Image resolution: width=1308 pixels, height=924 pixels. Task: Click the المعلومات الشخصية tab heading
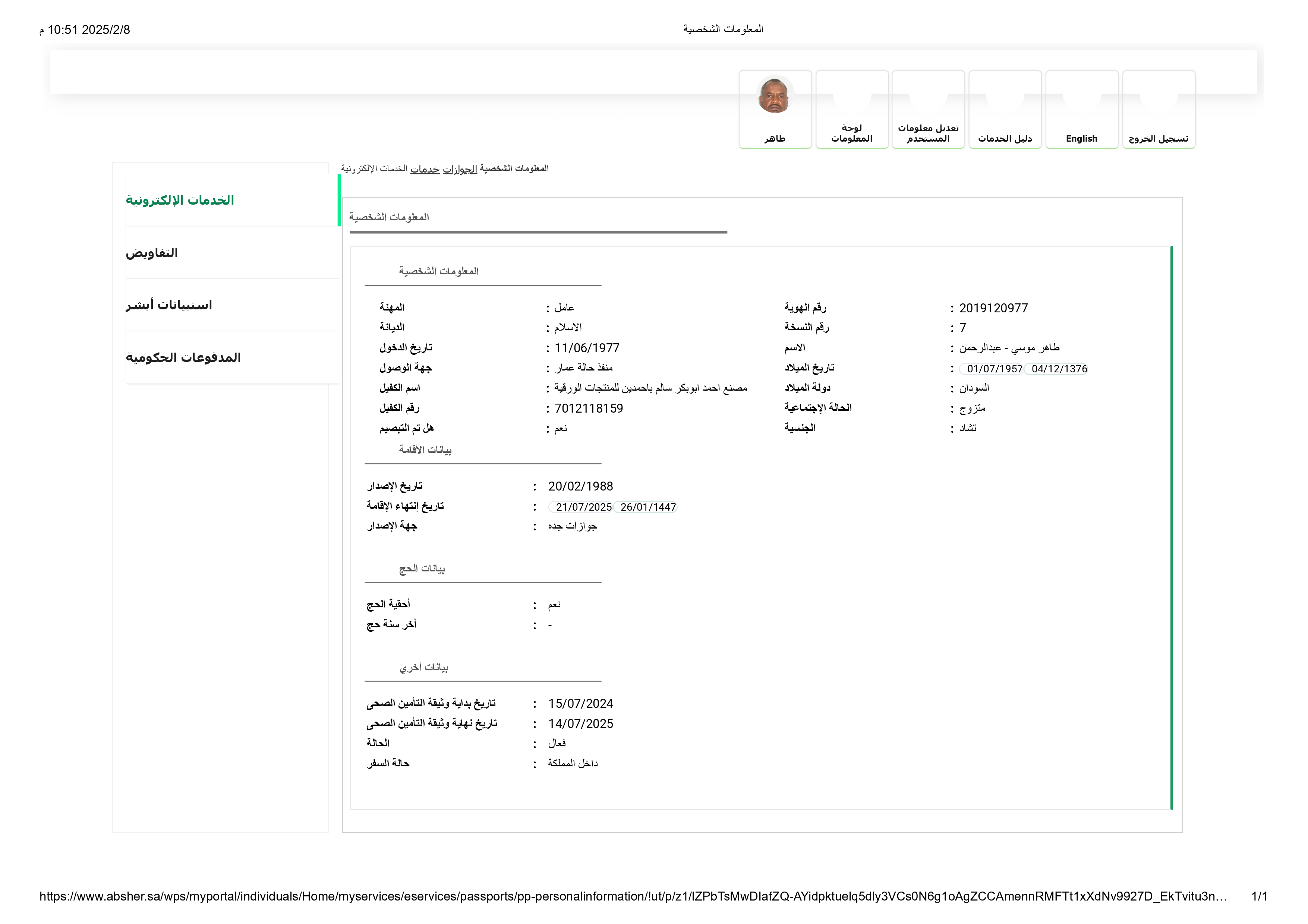[389, 217]
